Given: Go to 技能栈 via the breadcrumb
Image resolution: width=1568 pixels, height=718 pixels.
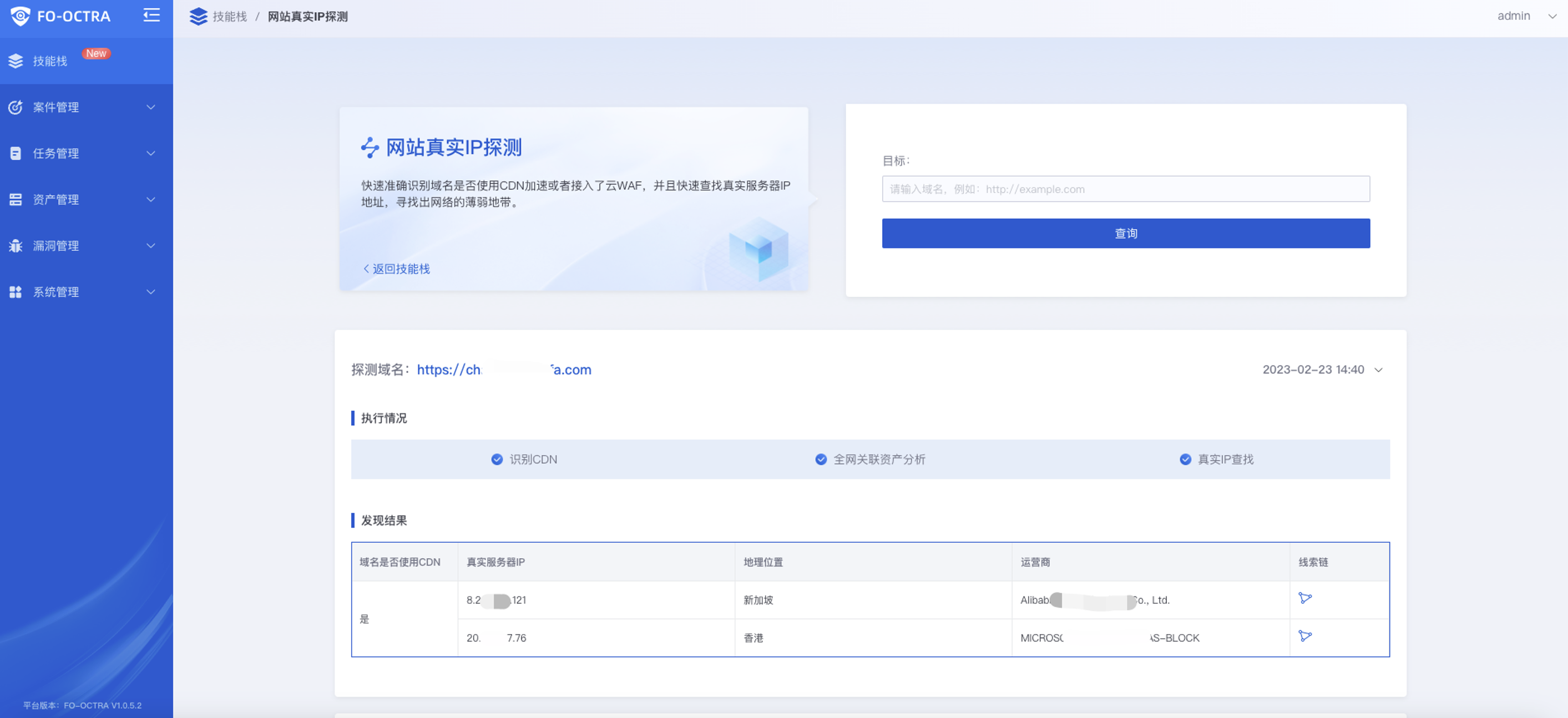Looking at the screenshot, I should pos(230,17).
